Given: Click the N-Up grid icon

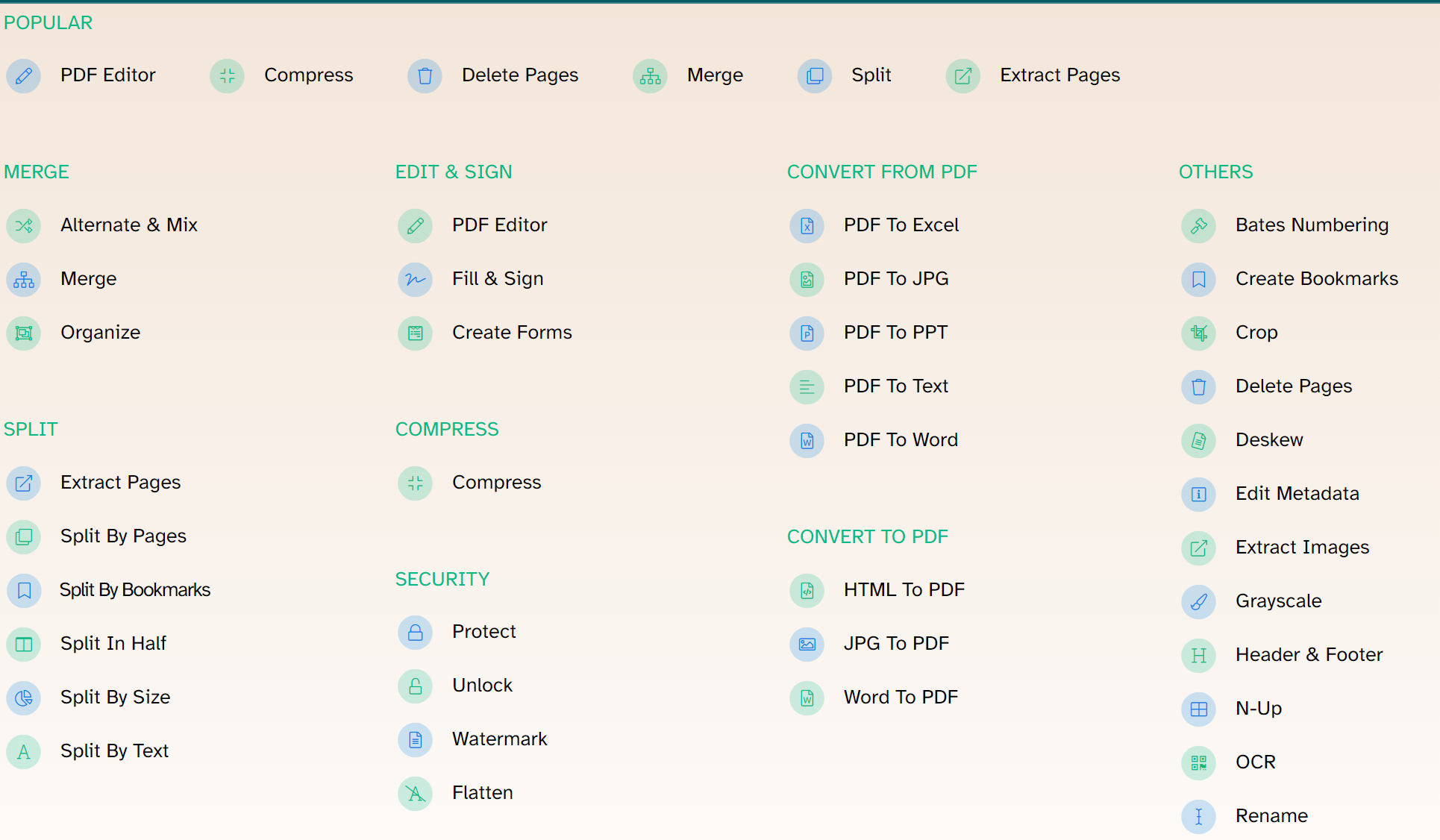Looking at the screenshot, I should (1199, 709).
